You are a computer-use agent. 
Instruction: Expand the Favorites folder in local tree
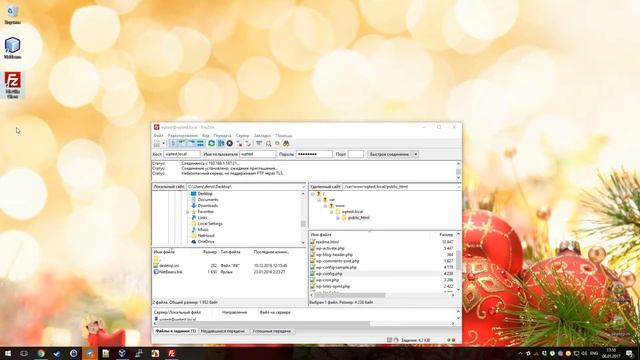click(187, 212)
